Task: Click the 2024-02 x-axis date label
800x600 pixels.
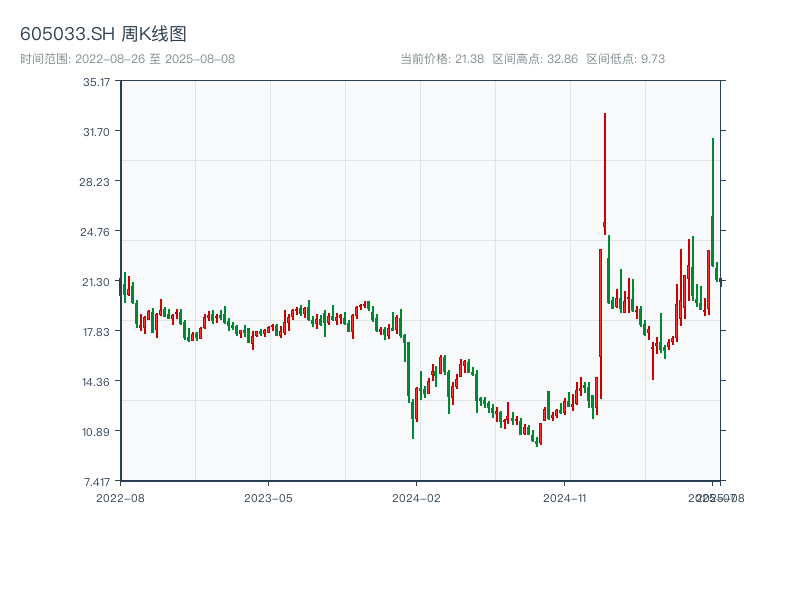Action: coord(417,497)
